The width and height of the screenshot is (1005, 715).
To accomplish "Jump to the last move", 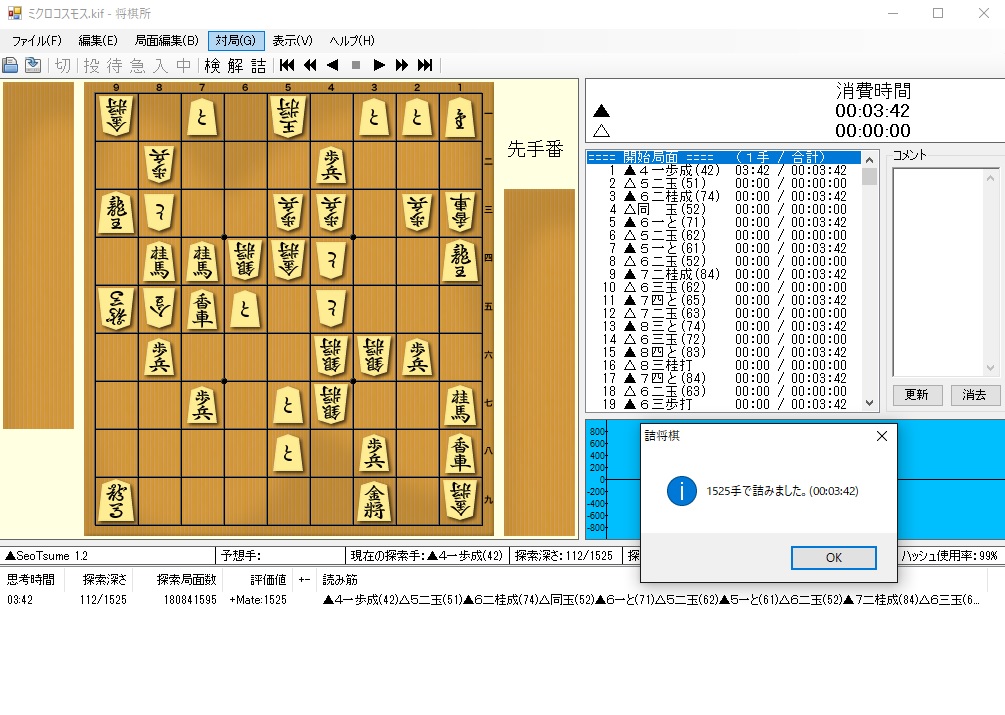I will coord(425,65).
